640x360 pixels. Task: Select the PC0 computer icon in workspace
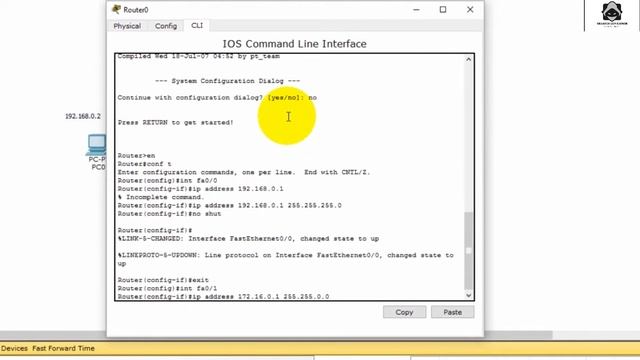coord(97,145)
